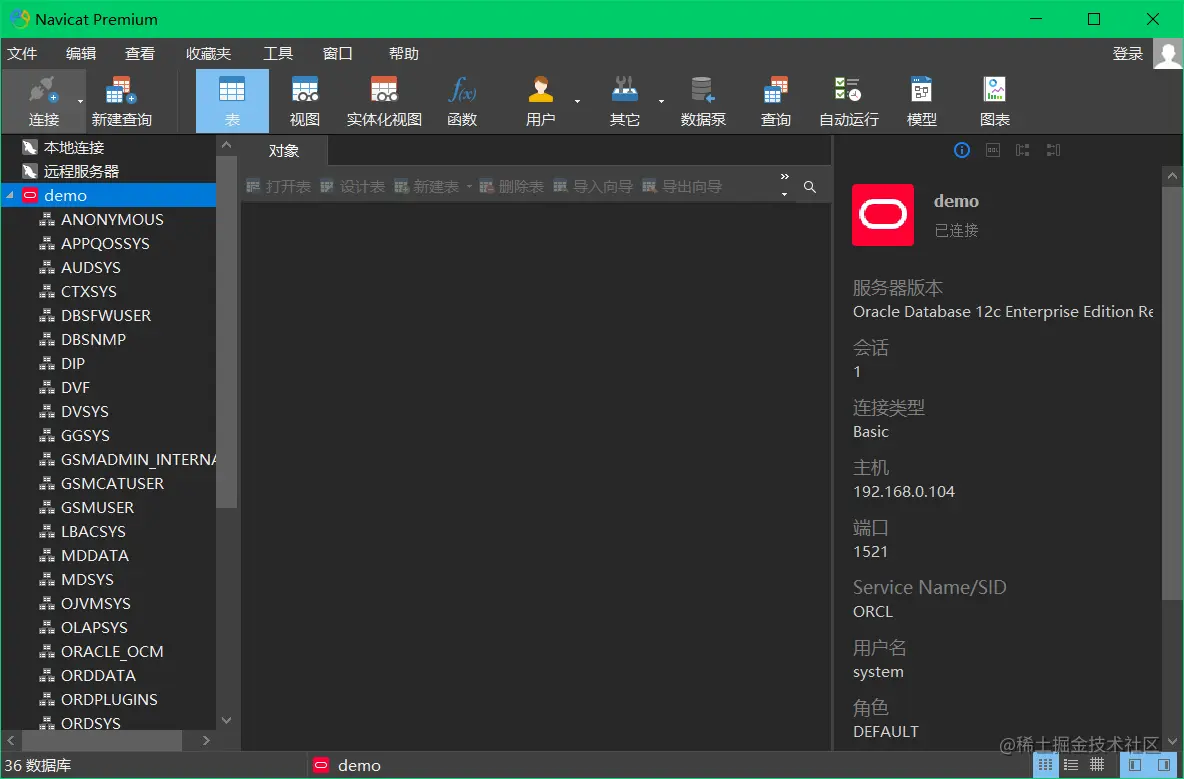Open the 用户 button dropdown arrow
Image resolution: width=1184 pixels, height=779 pixels.
click(x=578, y=101)
